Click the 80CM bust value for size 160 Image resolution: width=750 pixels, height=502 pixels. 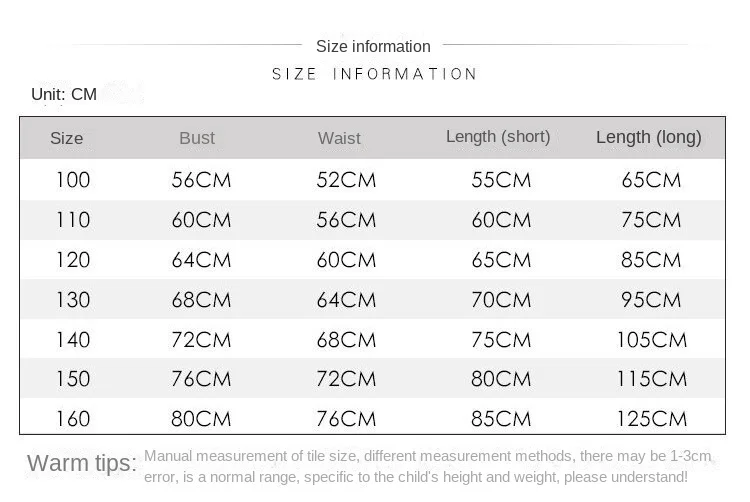[201, 419]
